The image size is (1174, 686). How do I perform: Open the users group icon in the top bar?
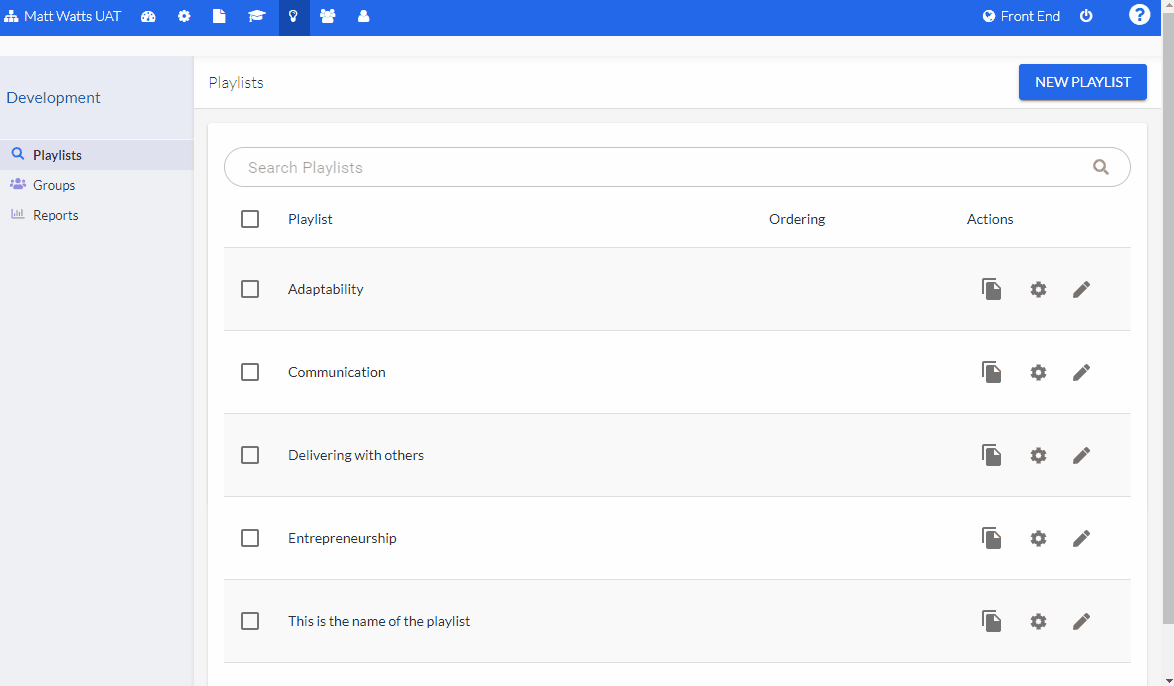[x=328, y=16]
